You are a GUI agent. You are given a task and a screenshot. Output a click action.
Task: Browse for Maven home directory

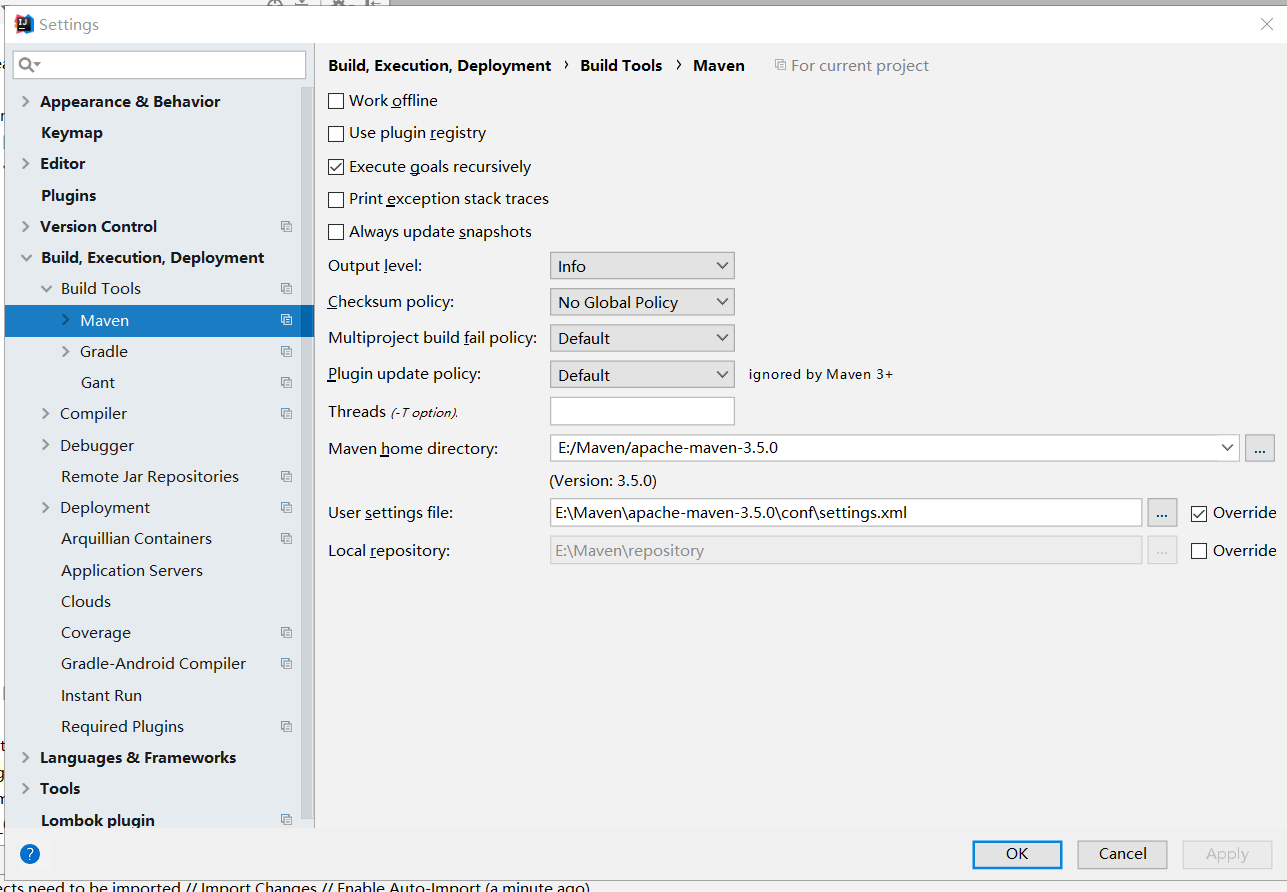click(1260, 448)
